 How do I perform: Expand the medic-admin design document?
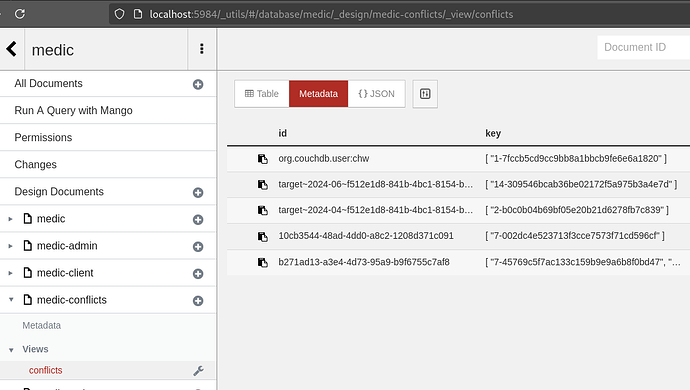tap(11, 246)
